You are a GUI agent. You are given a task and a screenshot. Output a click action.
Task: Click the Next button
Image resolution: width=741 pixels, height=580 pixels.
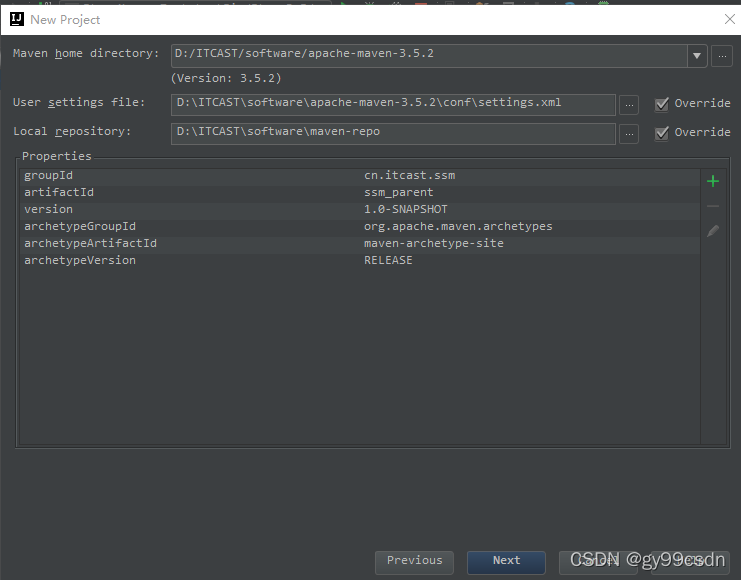[x=506, y=561]
